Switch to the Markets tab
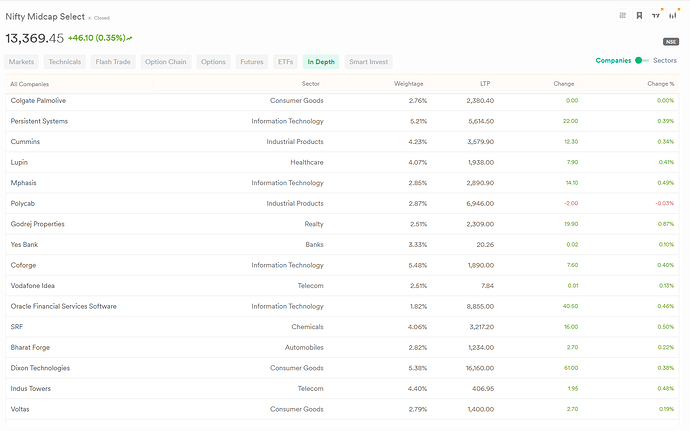 point(21,62)
